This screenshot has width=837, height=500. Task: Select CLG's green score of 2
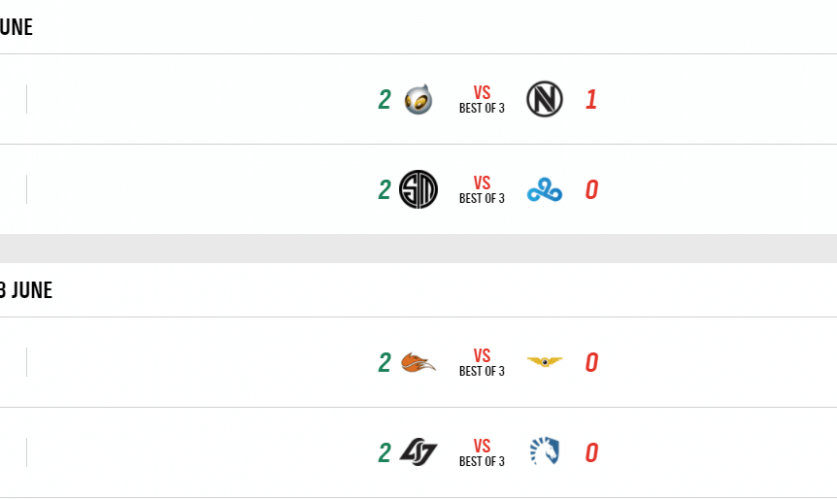click(384, 452)
